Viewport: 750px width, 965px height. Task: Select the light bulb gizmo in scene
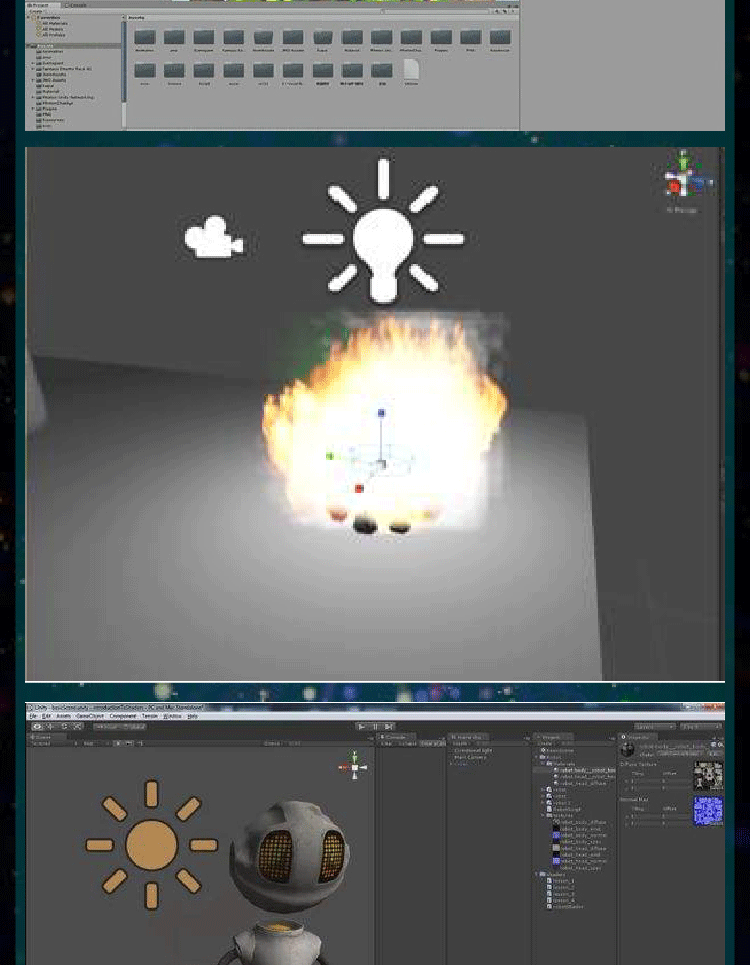(383, 231)
